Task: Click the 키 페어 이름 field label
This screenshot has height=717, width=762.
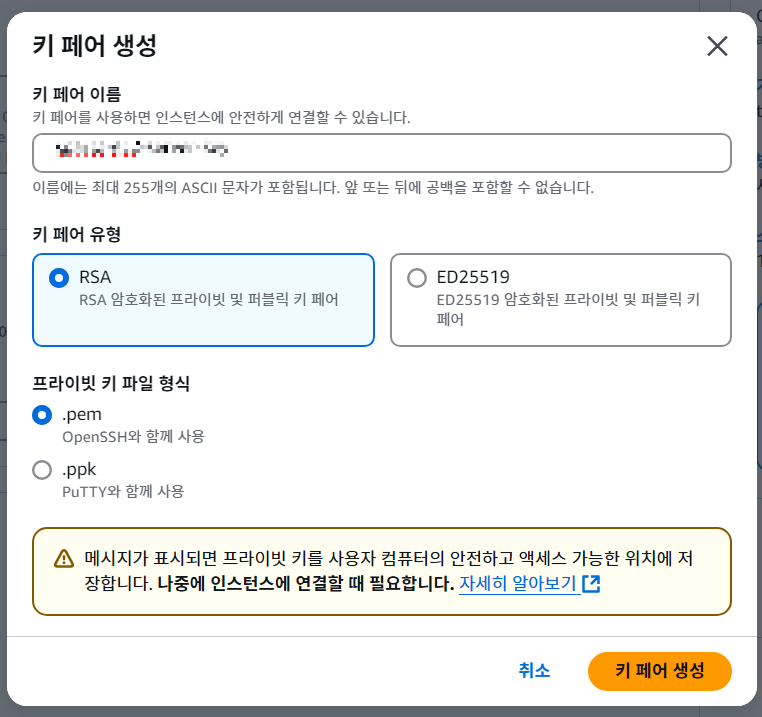Action: 76,94
